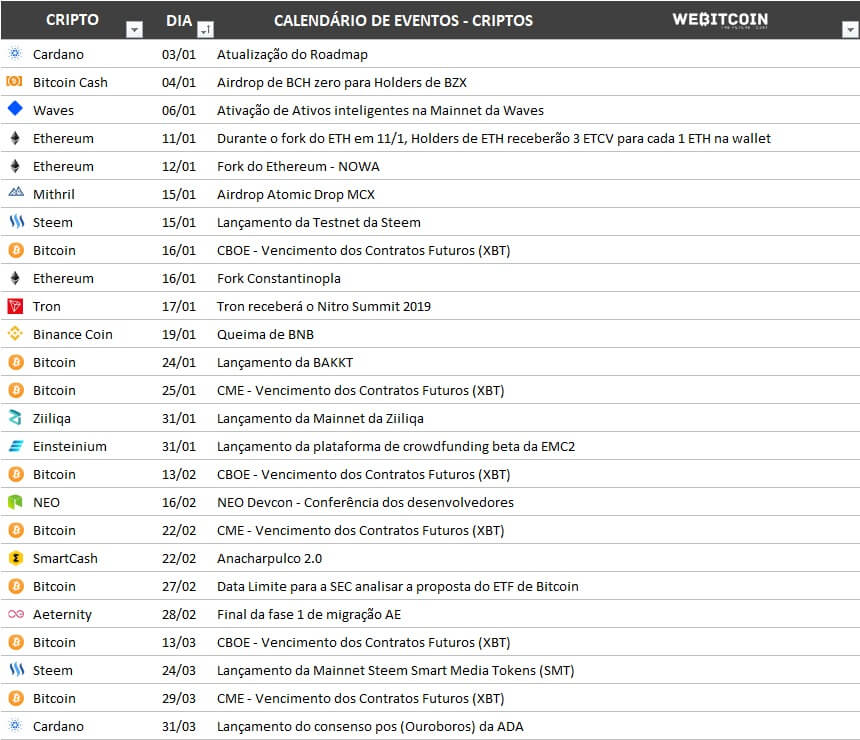Click the WEBITCOIN logo

pyautogui.click(x=720, y=20)
